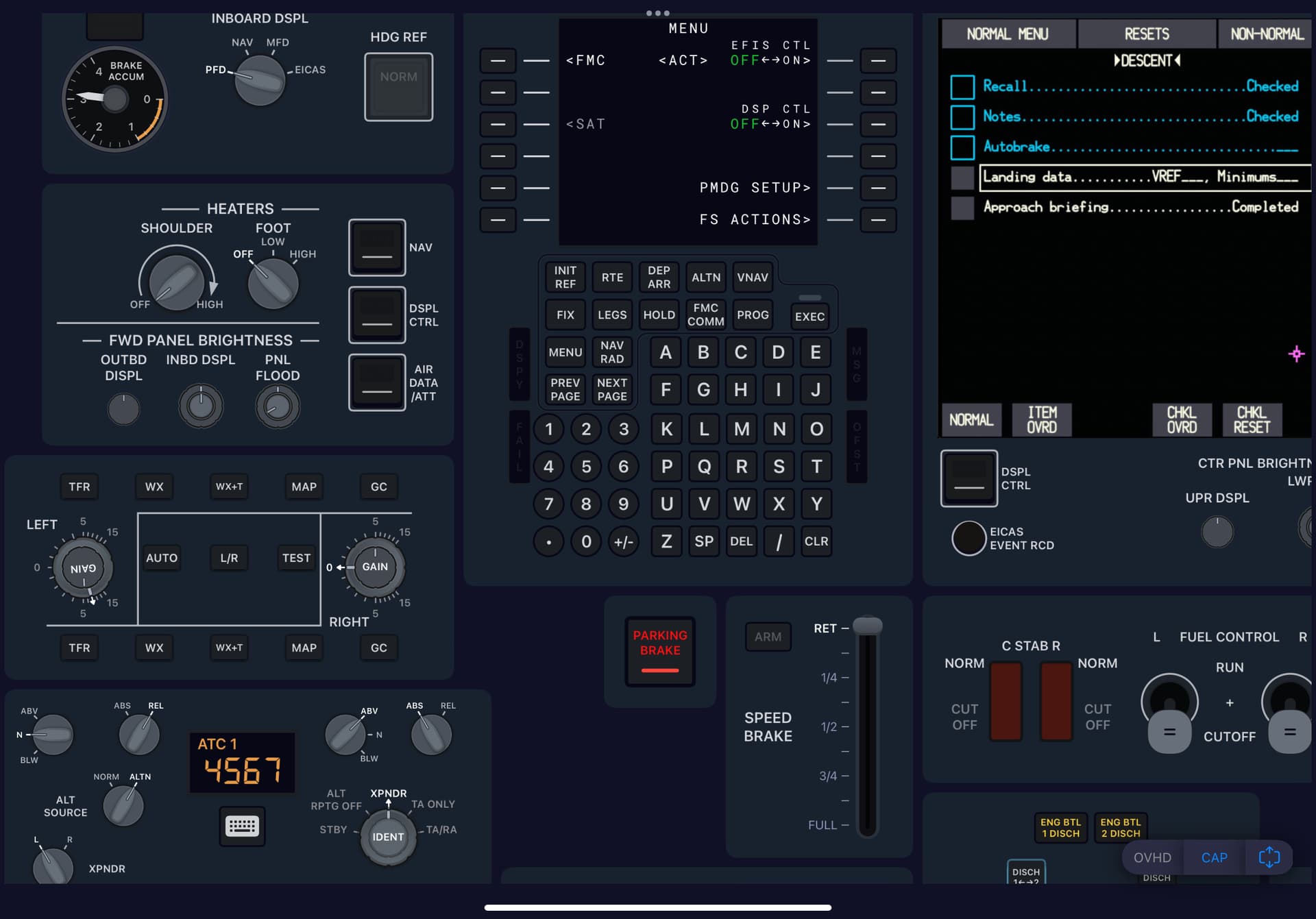Click the ATC 1 transponder code display
The height and width of the screenshot is (919, 1316).
click(242, 763)
